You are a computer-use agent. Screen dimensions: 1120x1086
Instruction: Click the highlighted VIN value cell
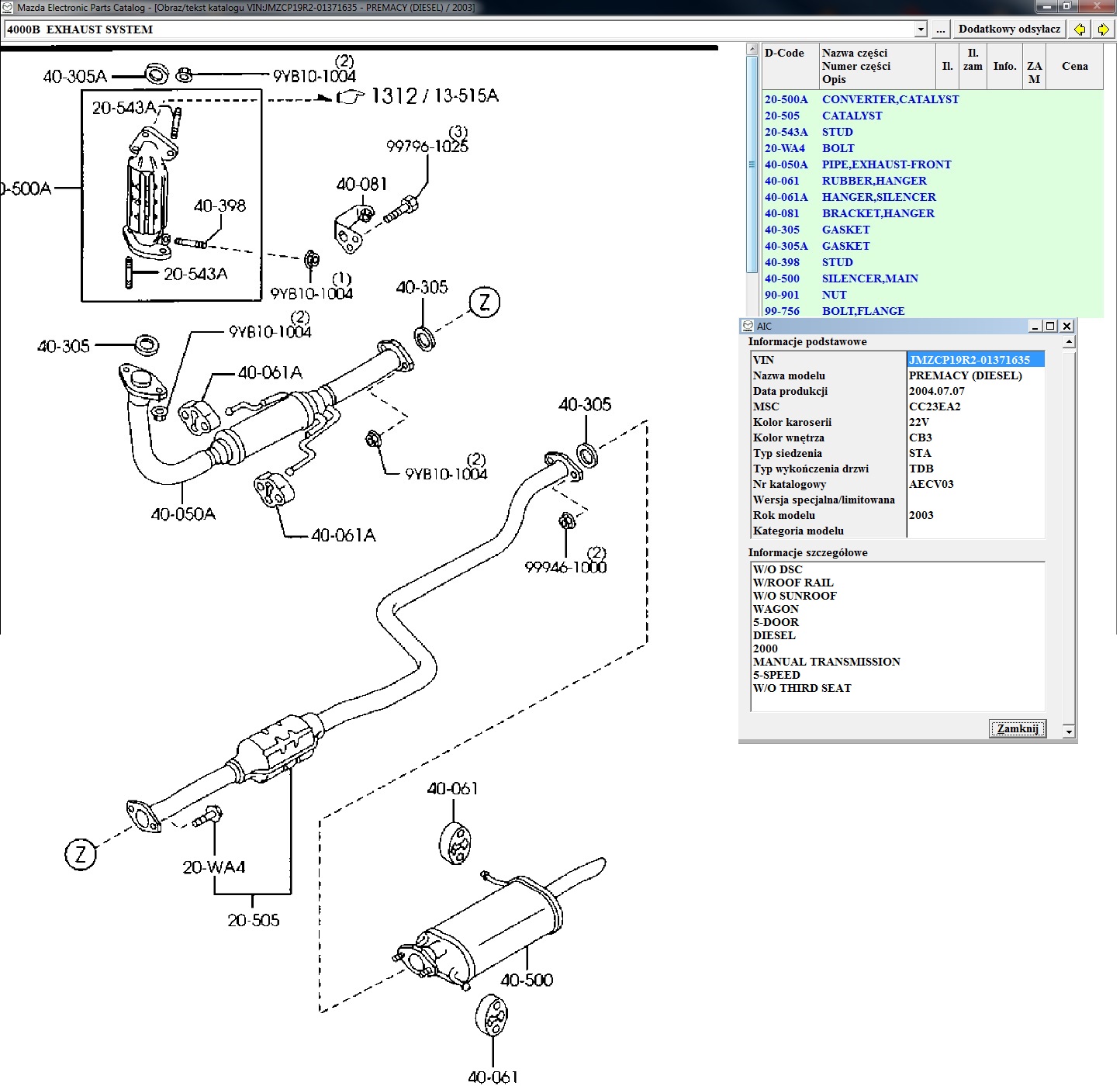975,360
